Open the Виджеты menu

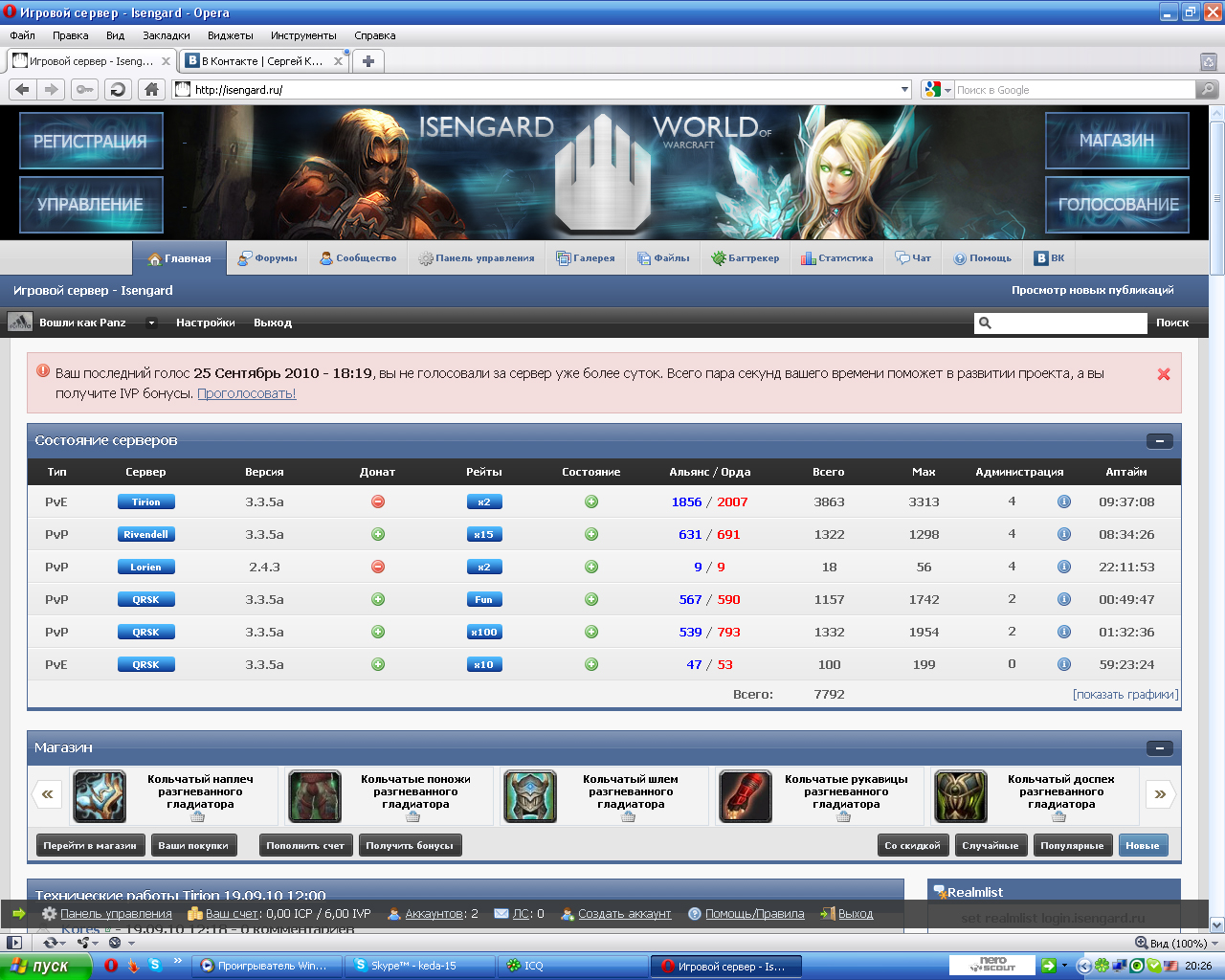pyautogui.click(x=230, y=35)
